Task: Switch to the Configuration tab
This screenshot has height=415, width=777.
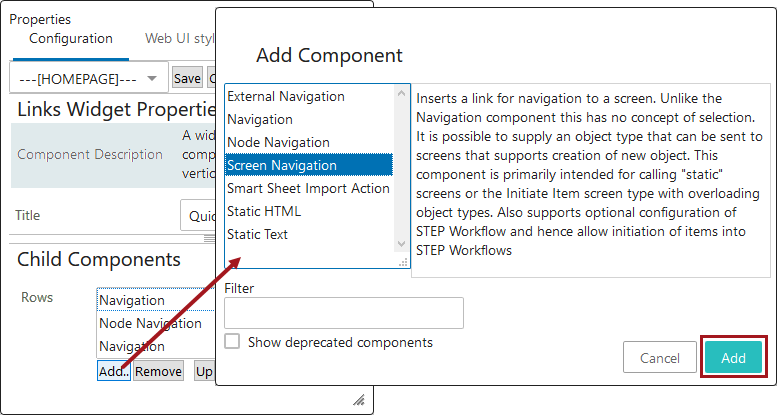Action: 71,39
